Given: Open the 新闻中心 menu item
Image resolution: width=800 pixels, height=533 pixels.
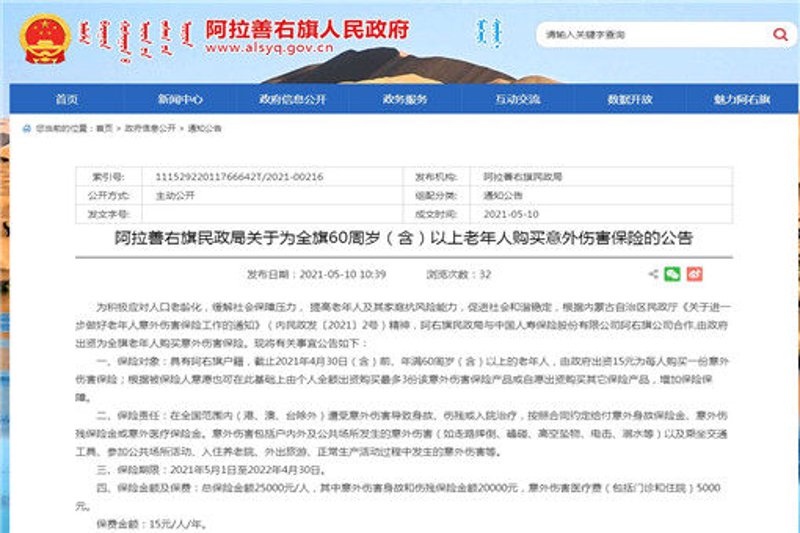Looking at the screenshot, I should [180, 99].
